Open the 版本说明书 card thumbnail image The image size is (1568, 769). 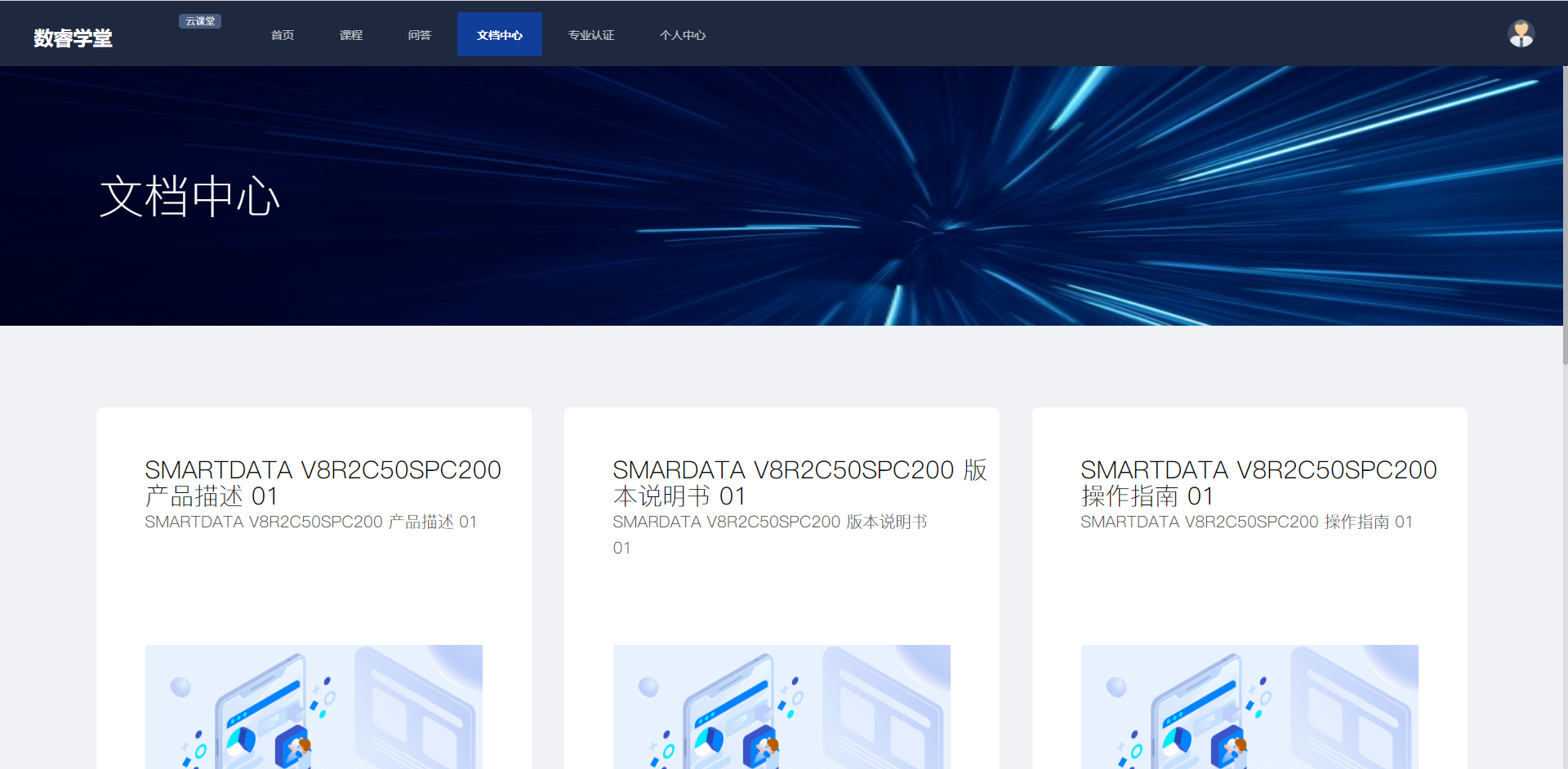click(782, 707)
